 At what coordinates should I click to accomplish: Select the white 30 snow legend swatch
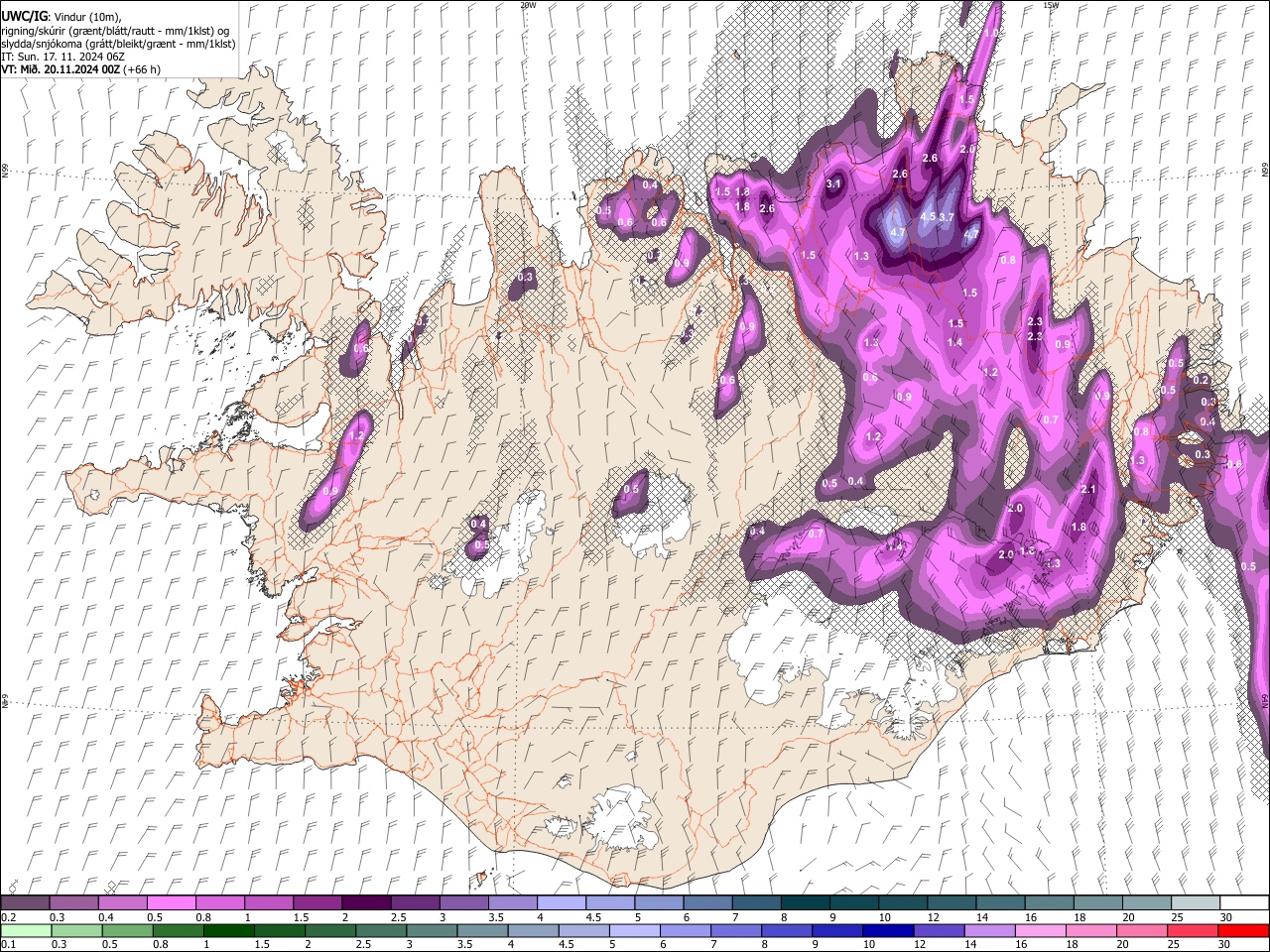pos(1244,903)
